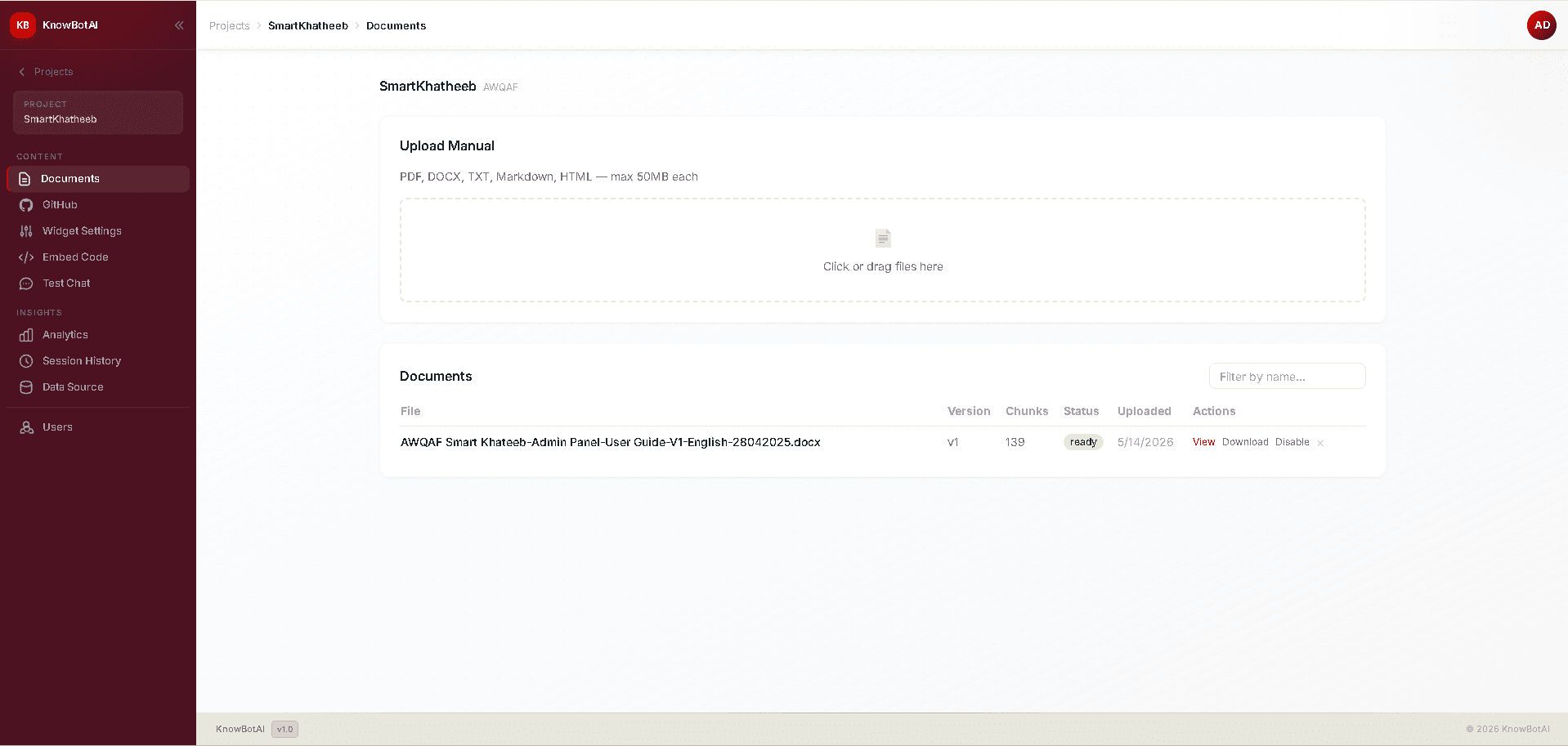The width and height of the screenshot is (1568, 746).
Task: Click the 'Click or drag files here' text
Action: pos(883,266)
